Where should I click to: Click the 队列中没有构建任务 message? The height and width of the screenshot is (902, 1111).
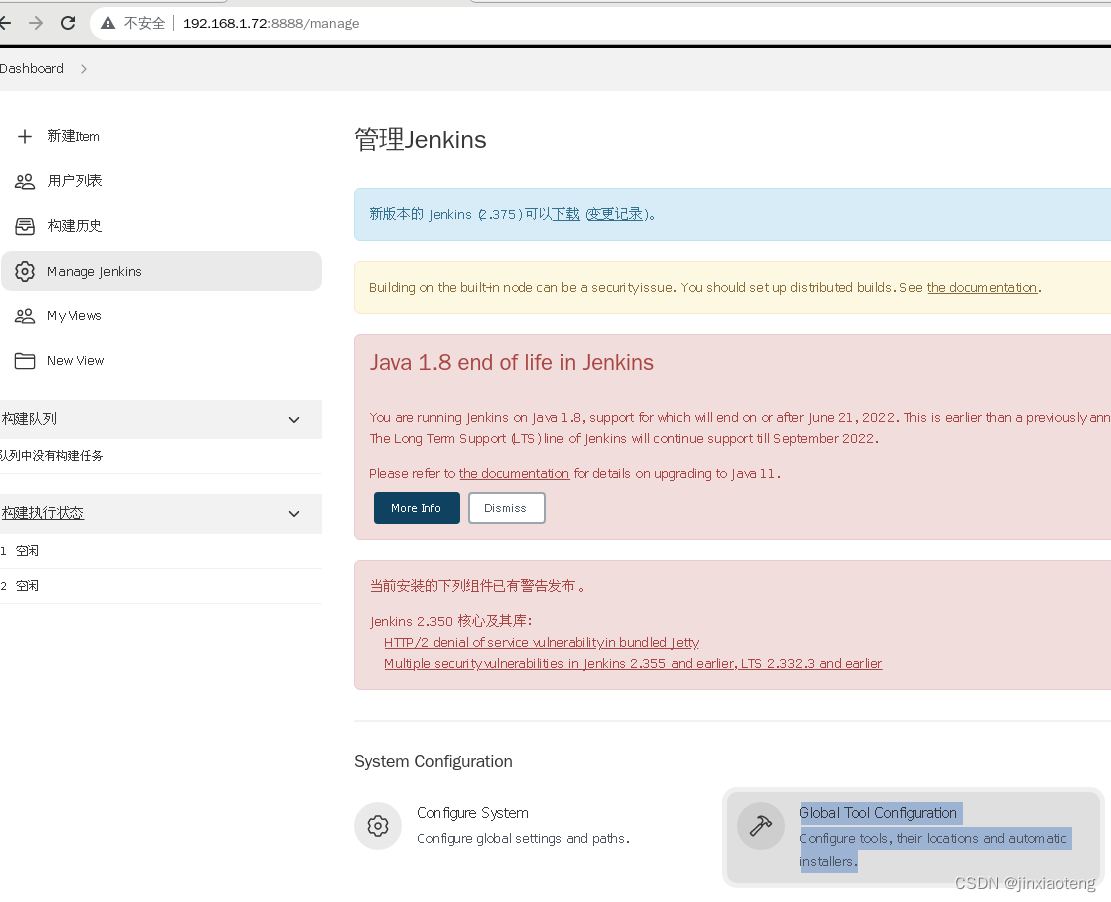point(51,456)
